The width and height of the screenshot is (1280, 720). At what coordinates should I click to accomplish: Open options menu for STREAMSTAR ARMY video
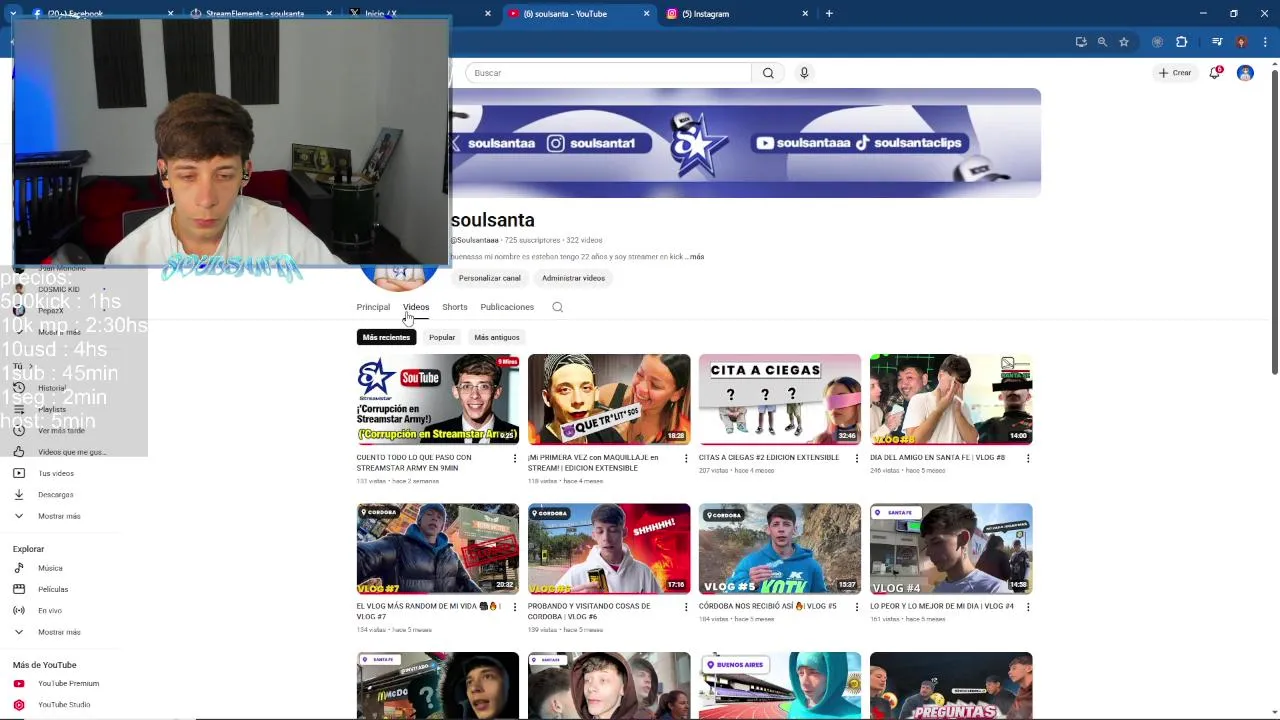point(515,458)
